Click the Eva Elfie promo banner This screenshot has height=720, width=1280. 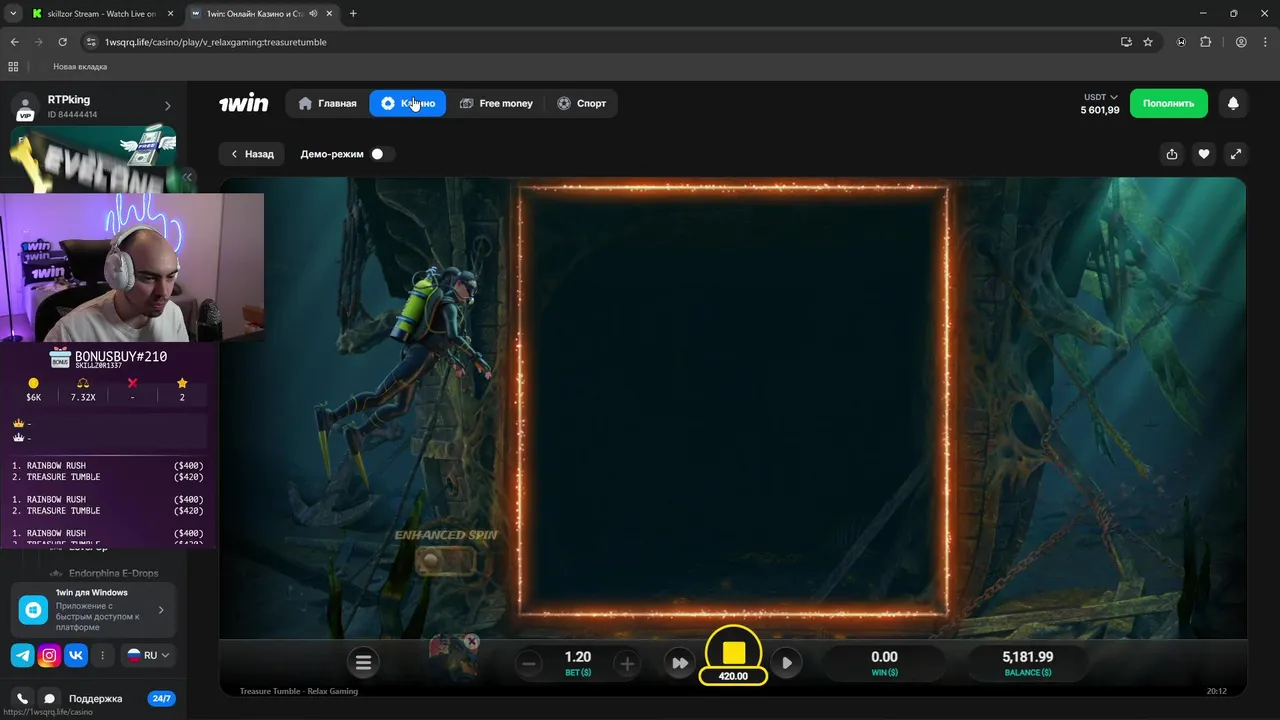92,160
